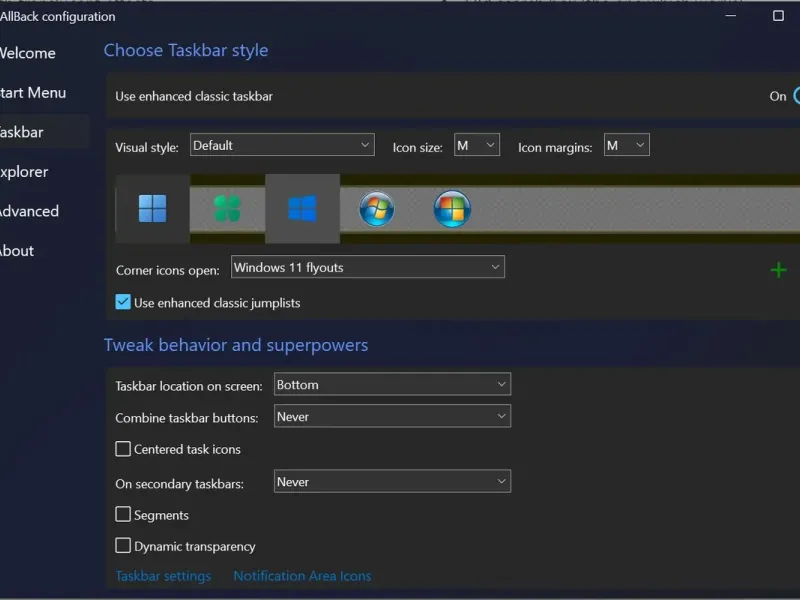800x600 pixels.
Task: Go to the Welcome section
Action: point(27,53)
